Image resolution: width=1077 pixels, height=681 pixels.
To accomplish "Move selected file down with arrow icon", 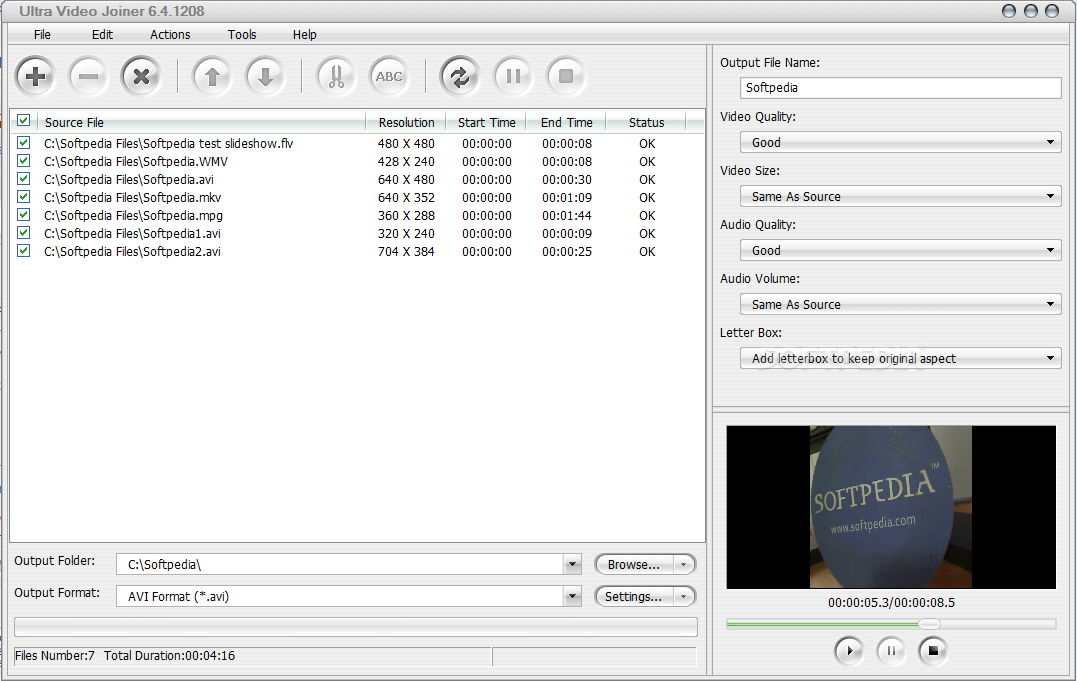I will [265, 76].
